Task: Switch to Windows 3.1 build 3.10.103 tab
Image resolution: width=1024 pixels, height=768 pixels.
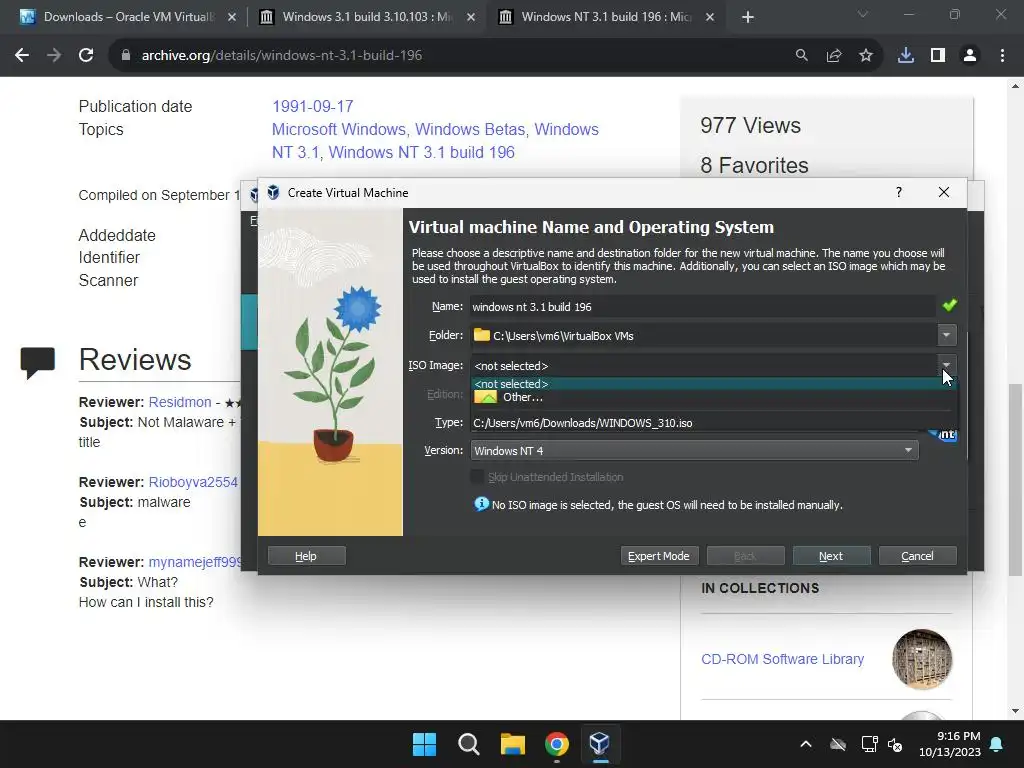Action: point(366,17)
